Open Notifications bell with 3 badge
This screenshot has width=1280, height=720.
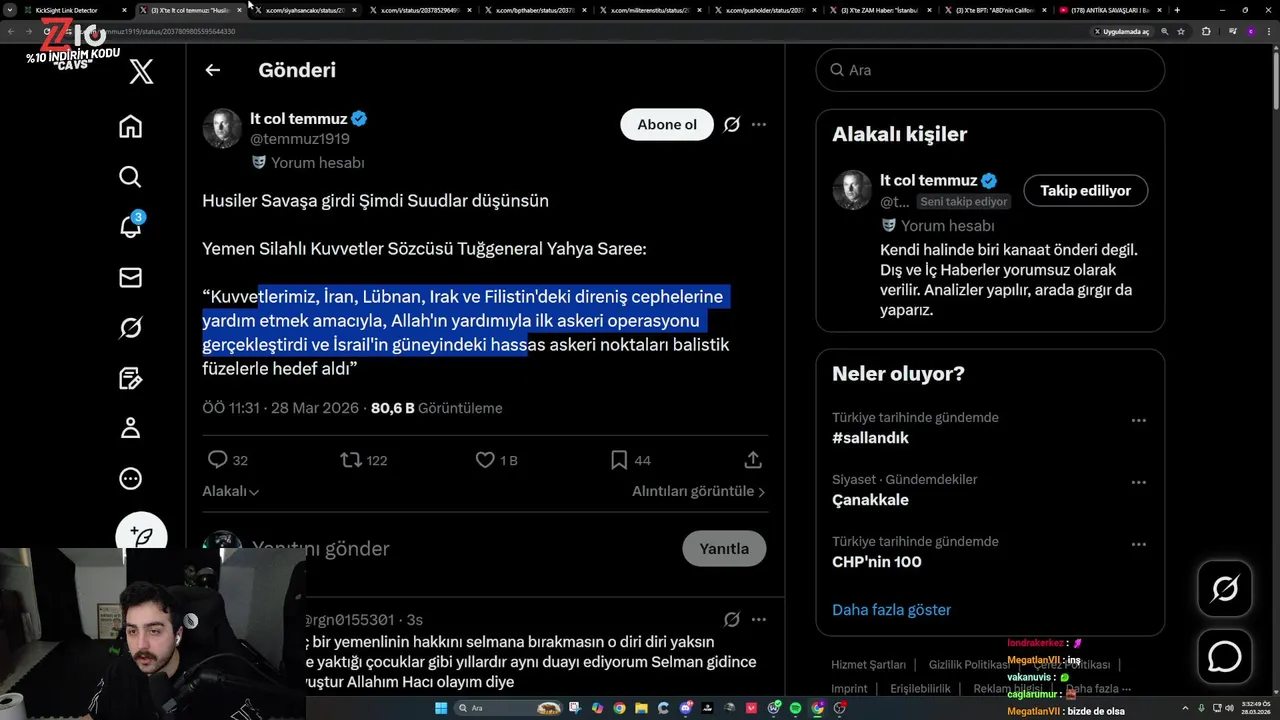(131, 226)
